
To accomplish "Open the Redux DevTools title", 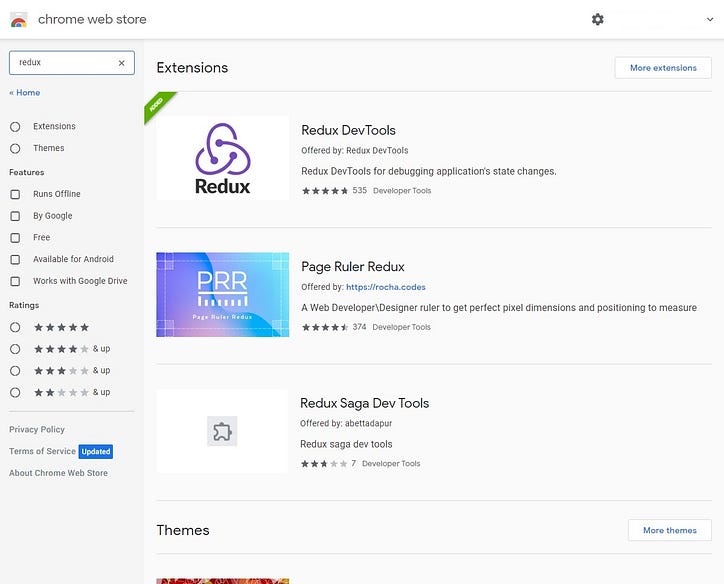I will pyautogui.click(x=348, y=130).
